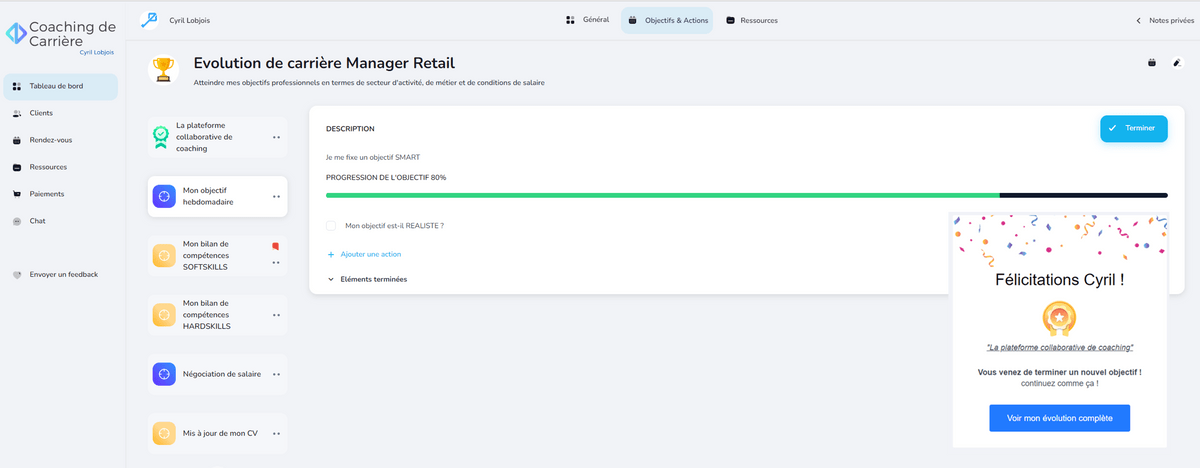
Task: Click the 'La plateforme collaborative de coaching' popup link
Action: pos(1059,347)
